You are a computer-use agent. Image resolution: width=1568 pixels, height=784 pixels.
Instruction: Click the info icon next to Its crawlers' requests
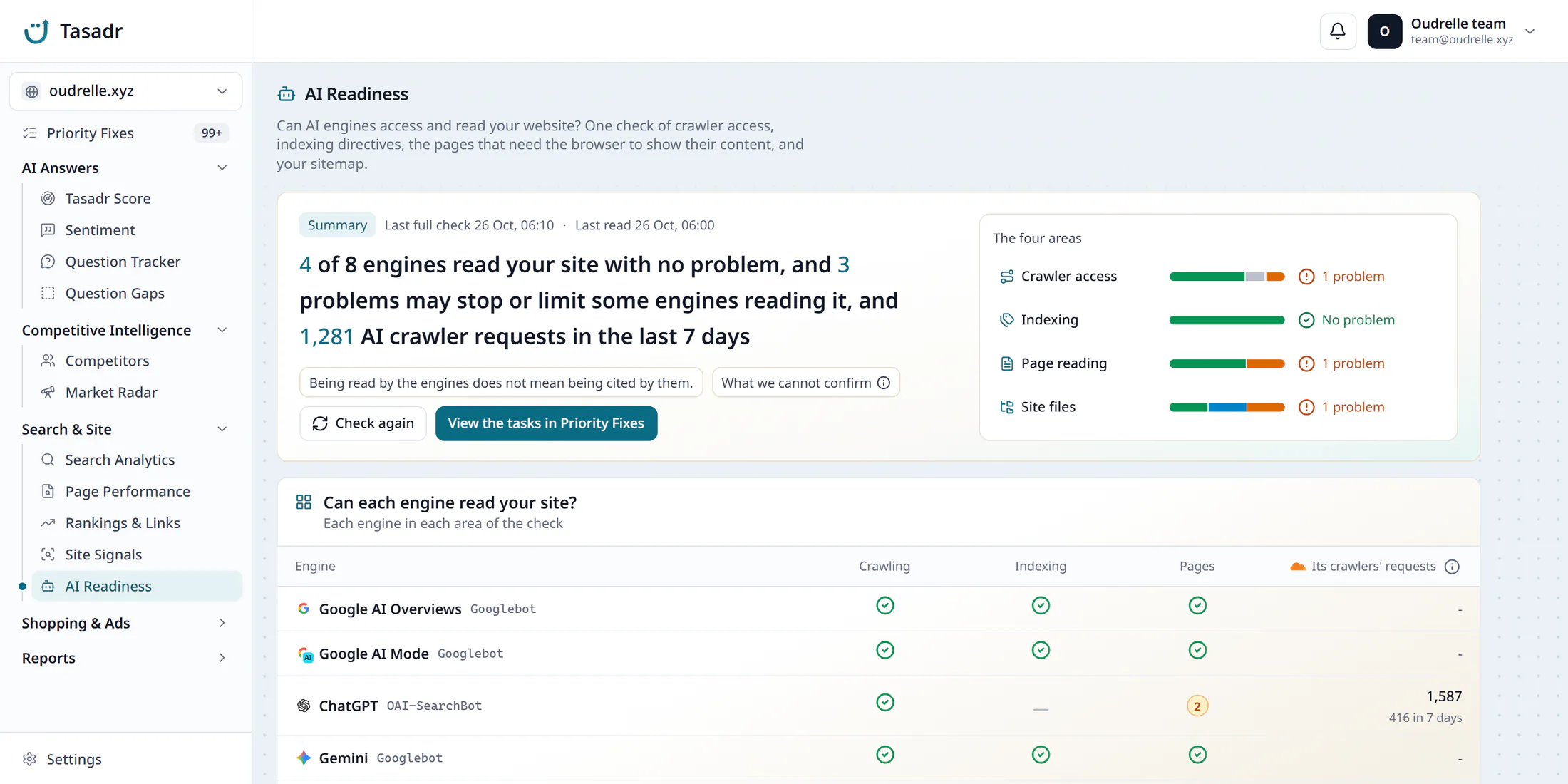click(x=1452, y=567)
